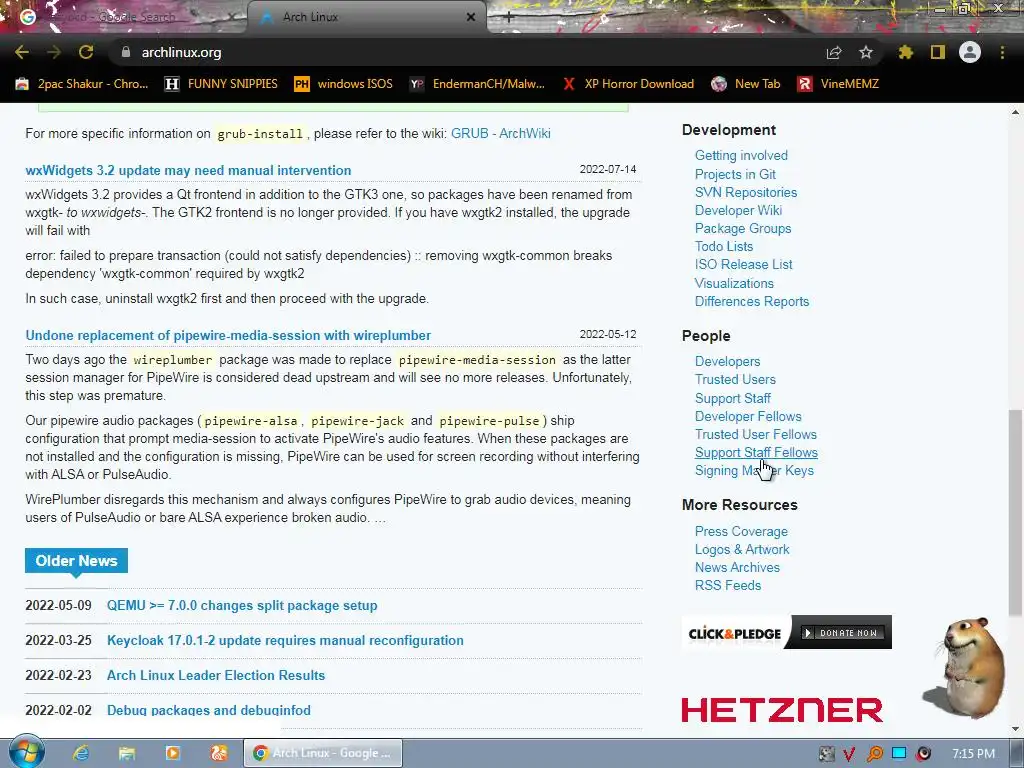This screenshot has width=1024, height=768.
Task: Open the New Tab bookmark
Action: (x=746, y=84)
